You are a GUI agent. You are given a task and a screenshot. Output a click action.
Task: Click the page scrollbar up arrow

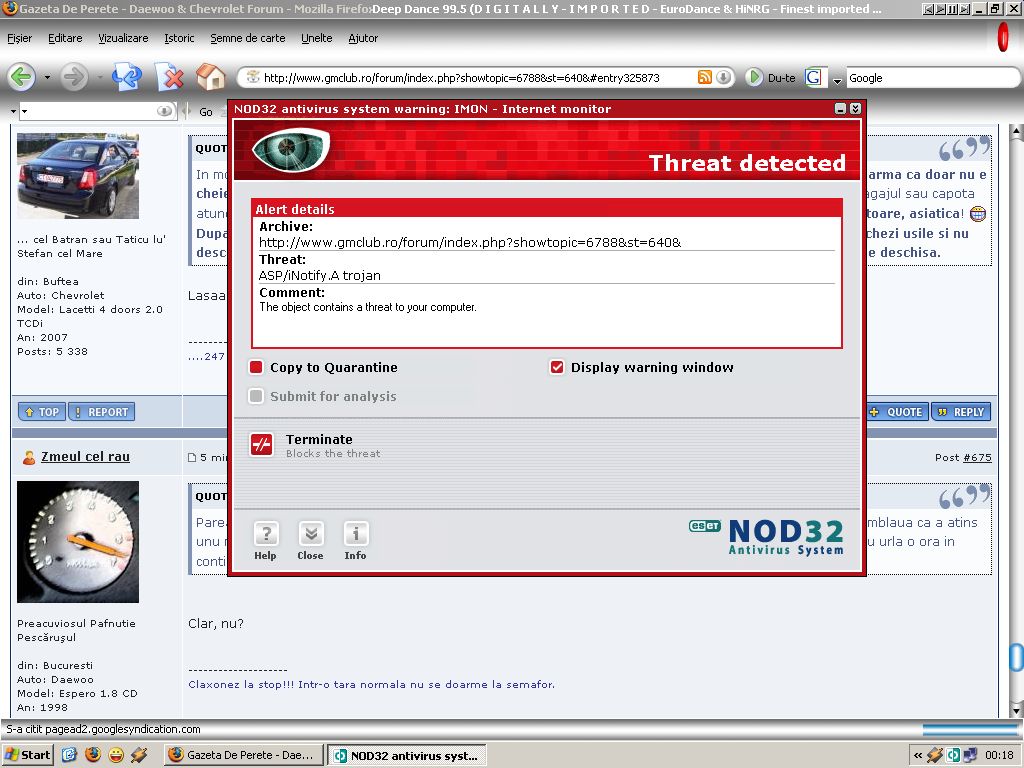tap(1016, 131)
